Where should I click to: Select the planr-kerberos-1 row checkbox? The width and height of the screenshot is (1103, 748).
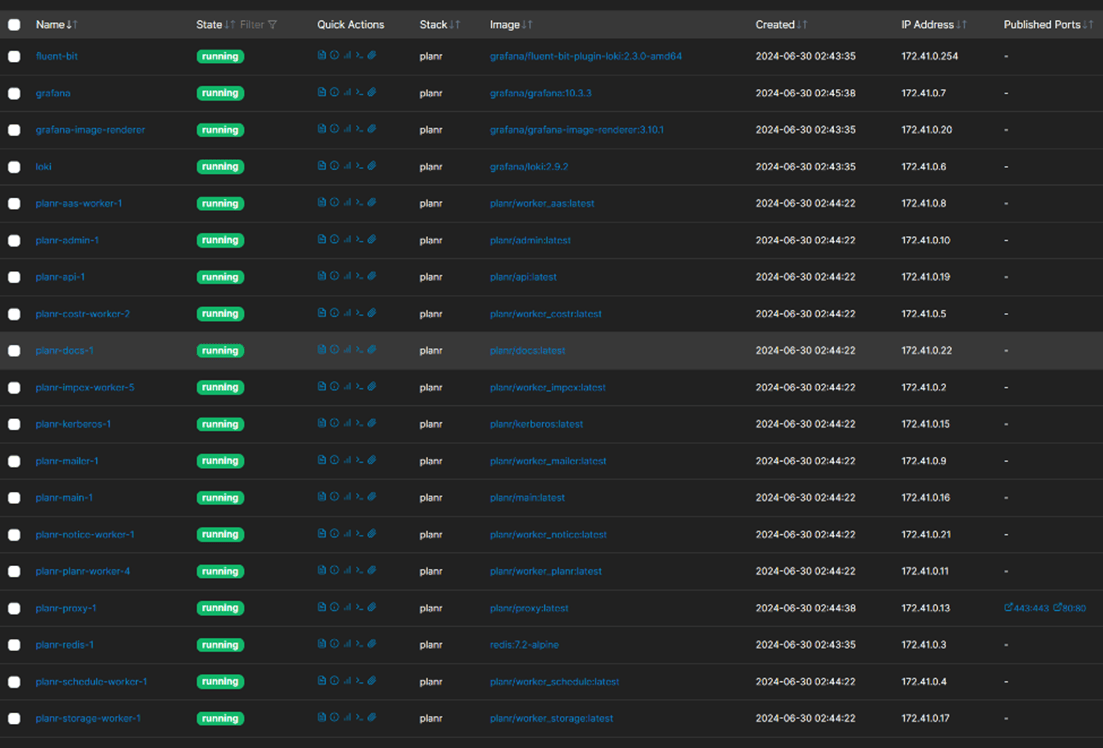[x=14, y=424]
